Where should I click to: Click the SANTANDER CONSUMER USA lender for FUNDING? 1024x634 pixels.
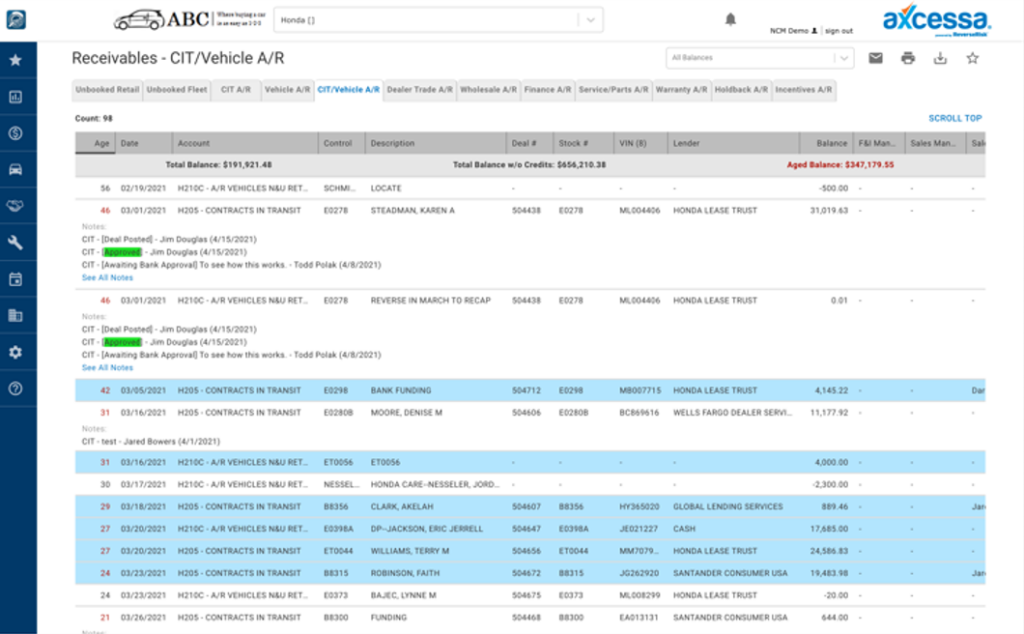(x=730, y=617)
